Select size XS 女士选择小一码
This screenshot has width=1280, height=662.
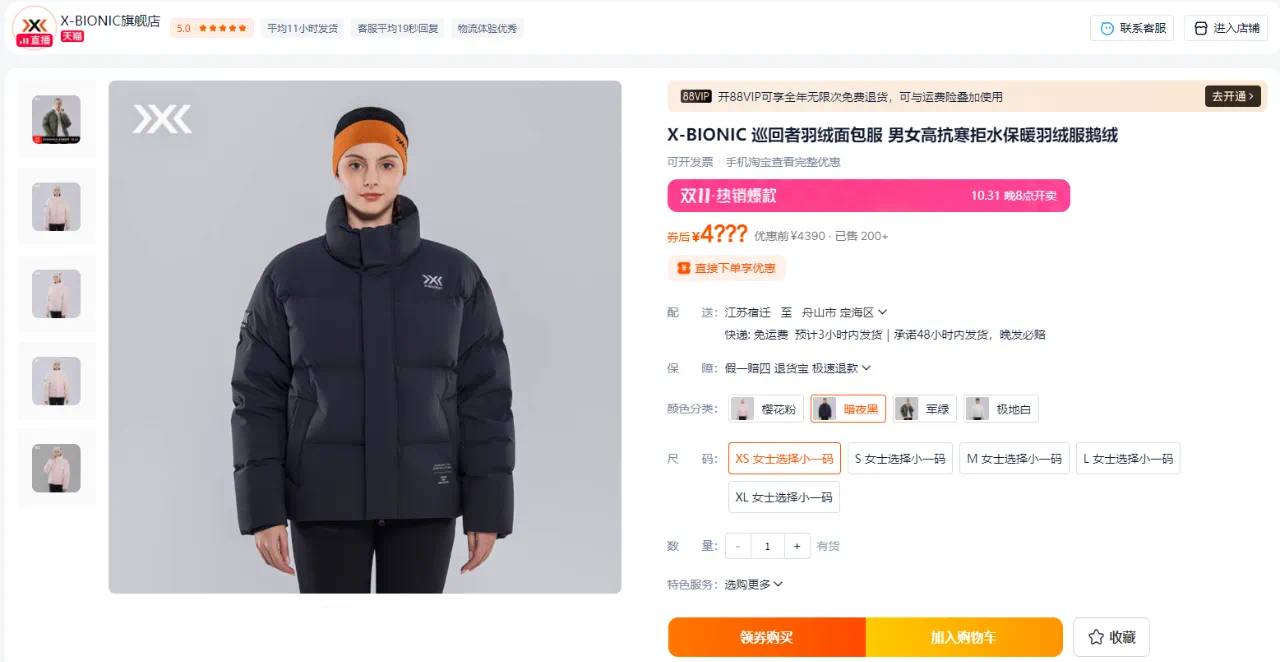[784, 459]
